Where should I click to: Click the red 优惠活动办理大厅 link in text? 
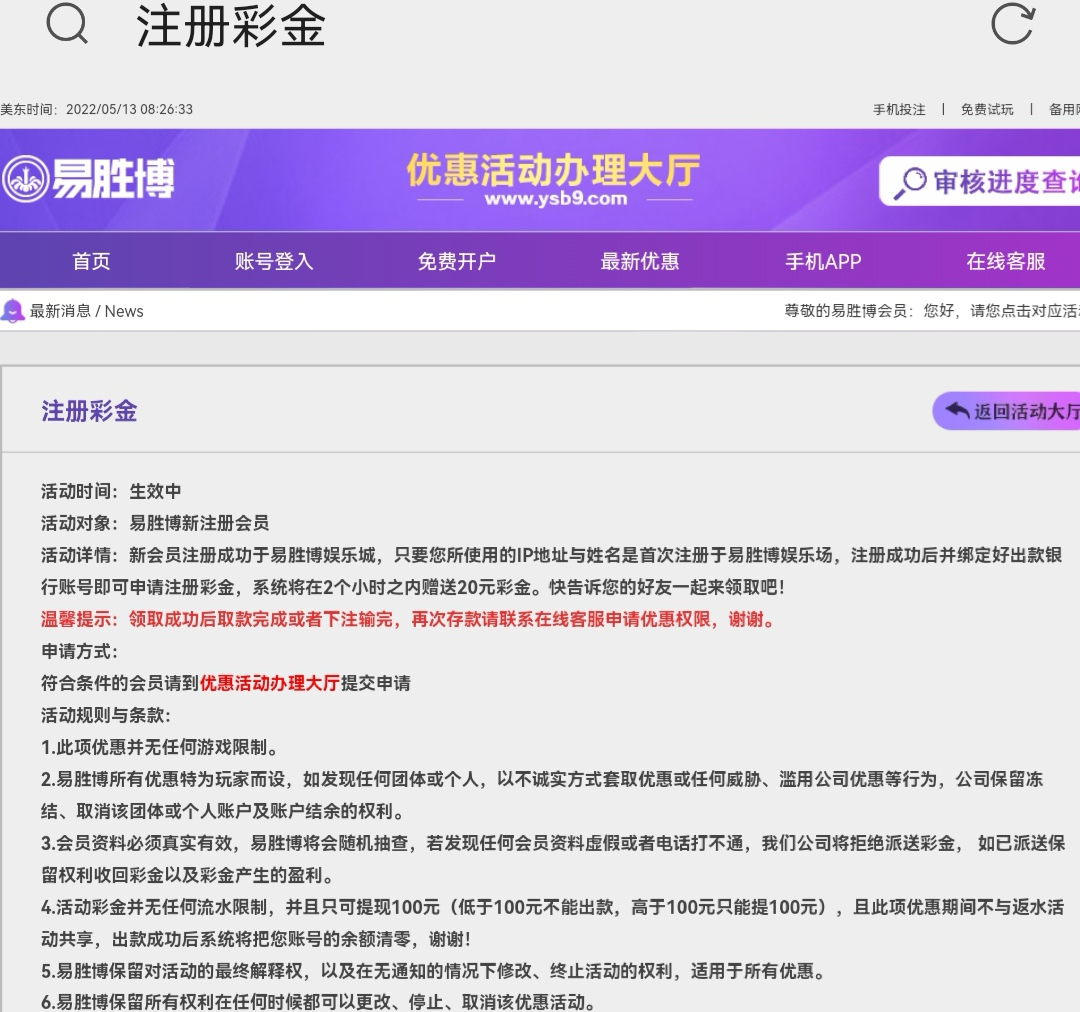pos(270,684)
